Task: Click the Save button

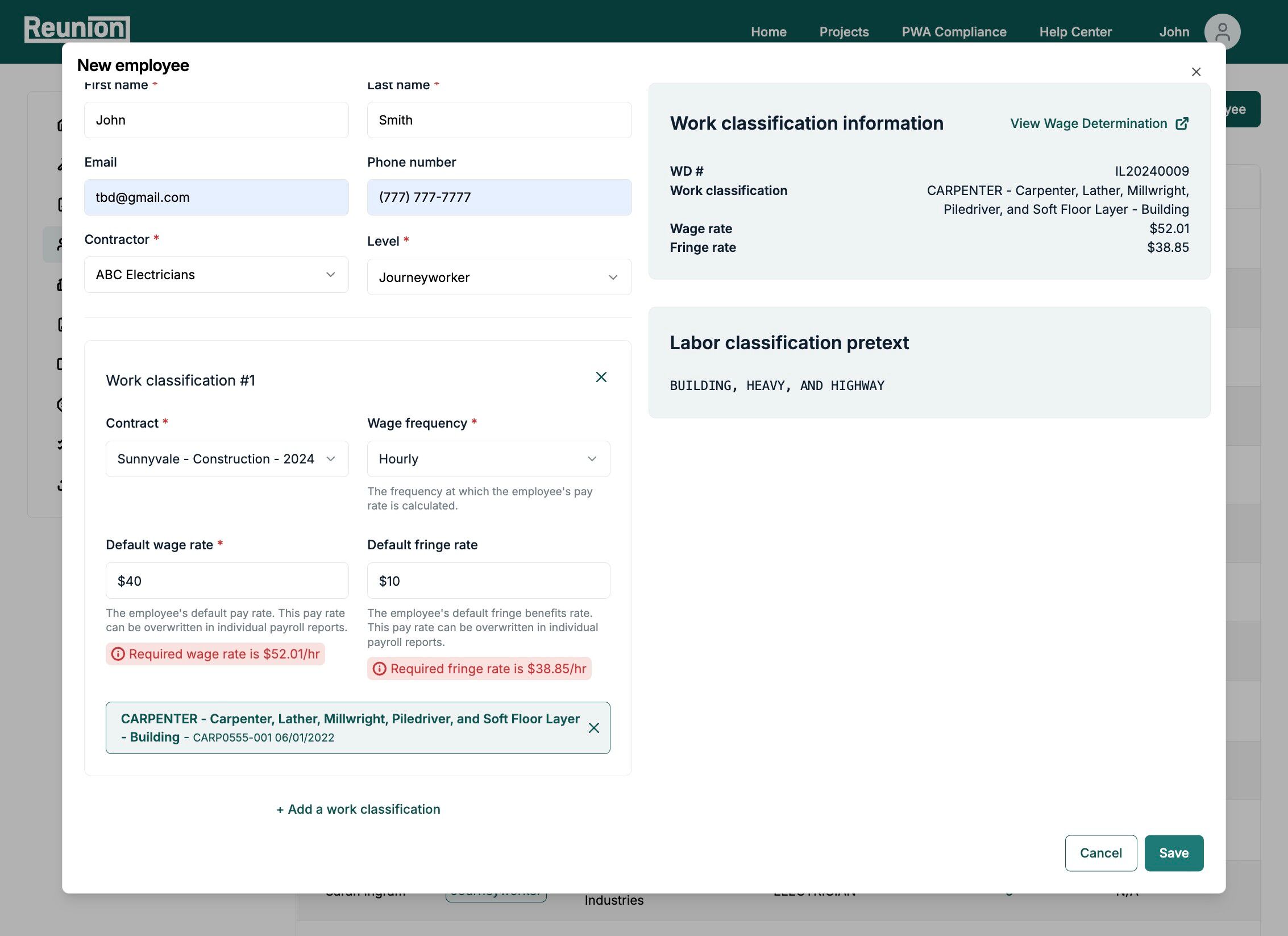Action: click(x=1173, y=853)
